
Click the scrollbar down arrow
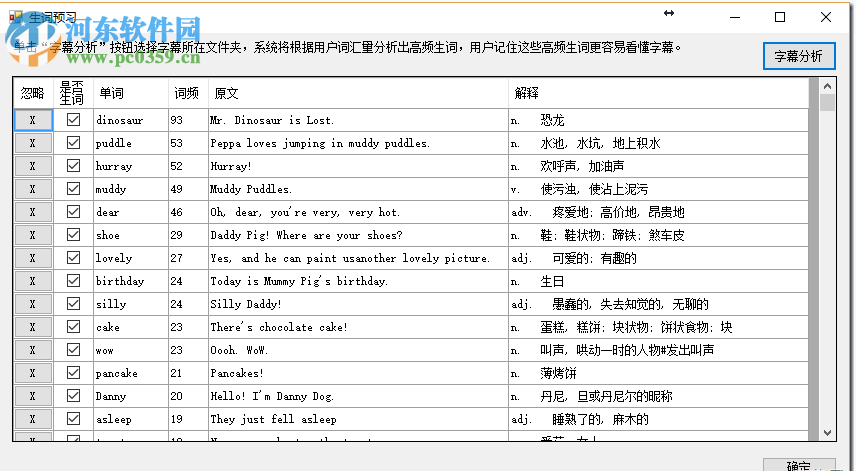[827, 433]
